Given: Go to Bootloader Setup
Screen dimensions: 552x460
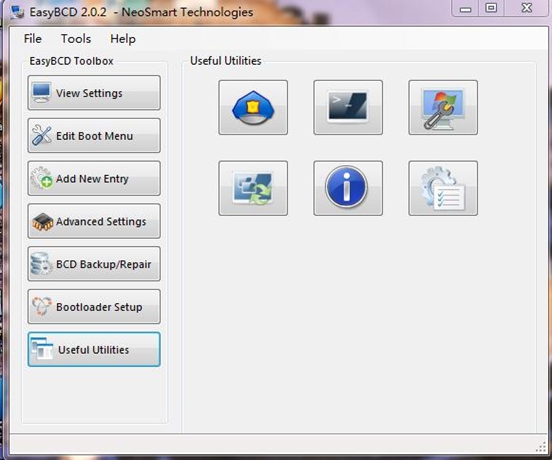Looking at the screenshot, I should coord(94,307).
